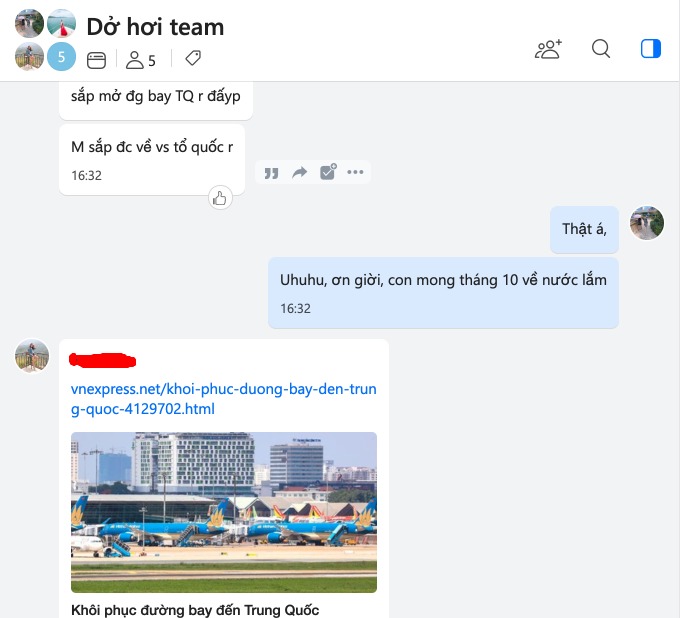Select the 'Uhuhu, ơn giời' message bubble
The image size is (680, 618).
(443, 293)
